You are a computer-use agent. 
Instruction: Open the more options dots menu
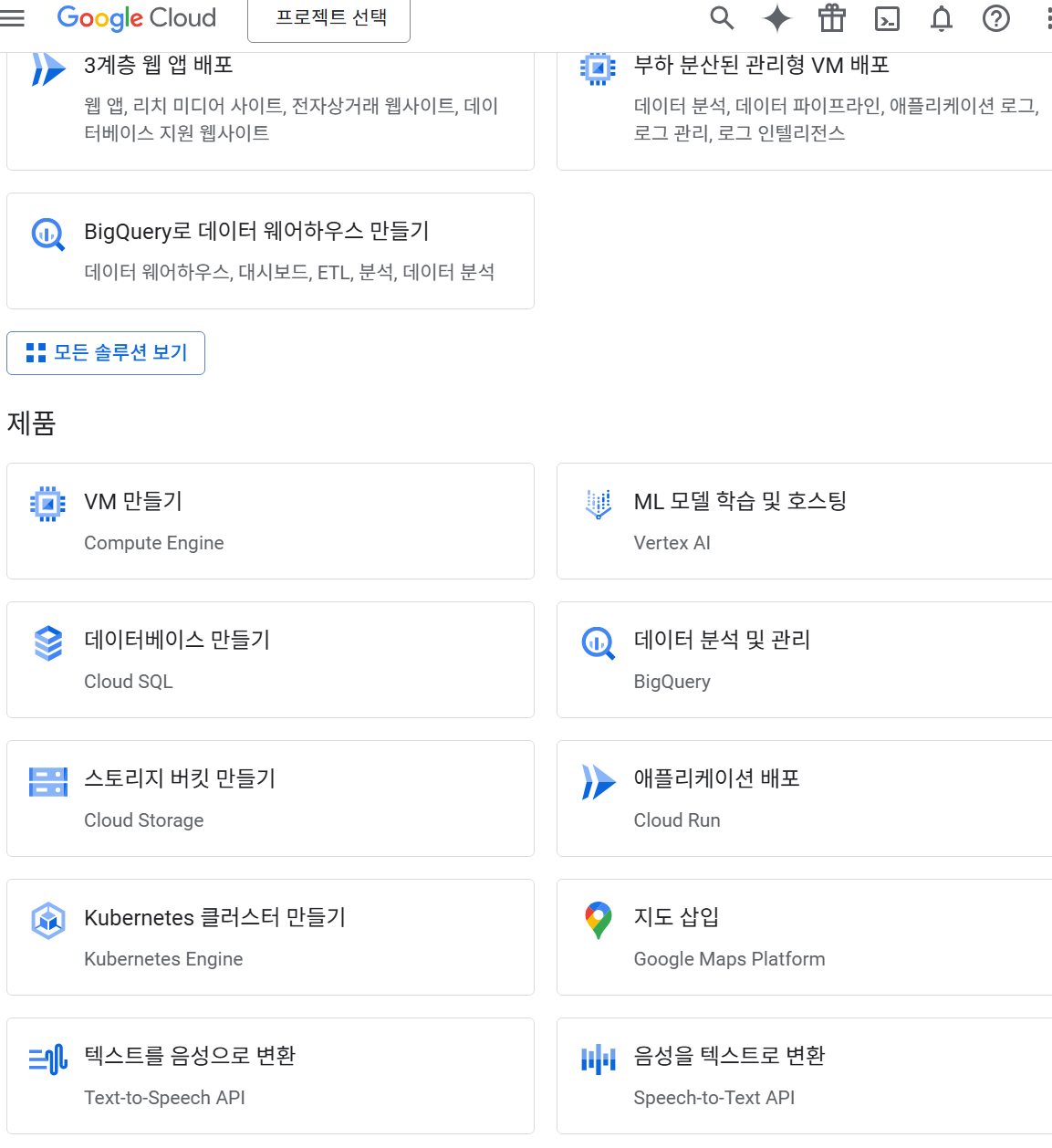(x=1047, y=18)
